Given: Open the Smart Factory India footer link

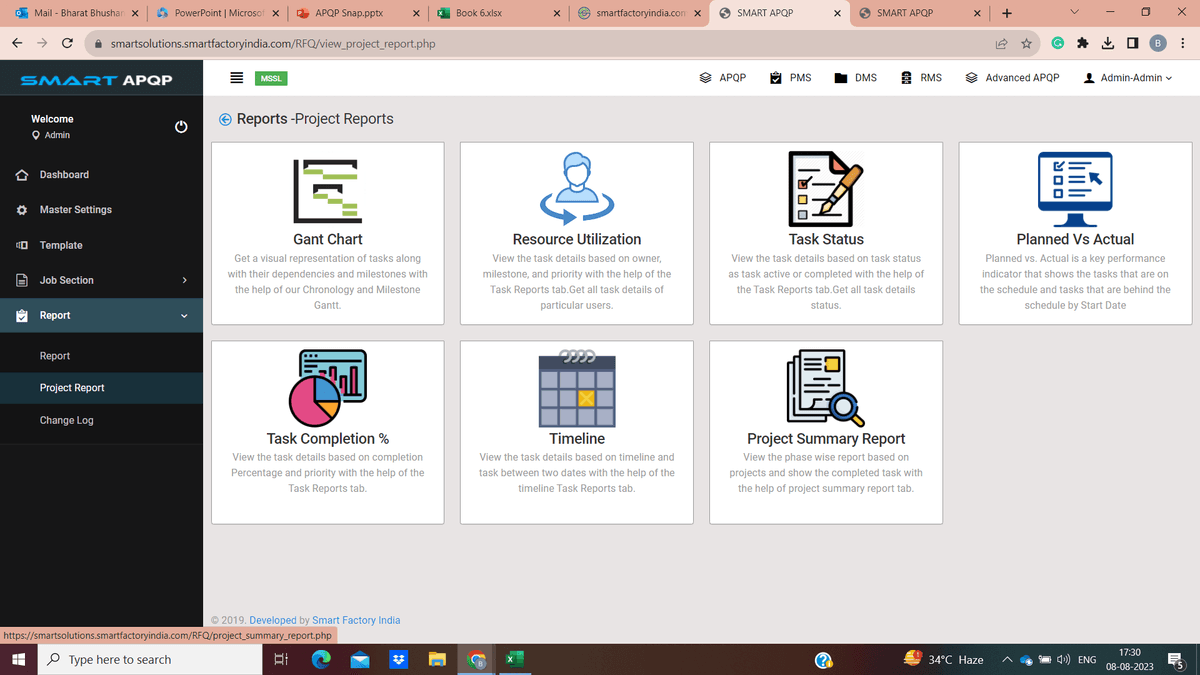Looking at the screenshot, I should coord(355,620).
